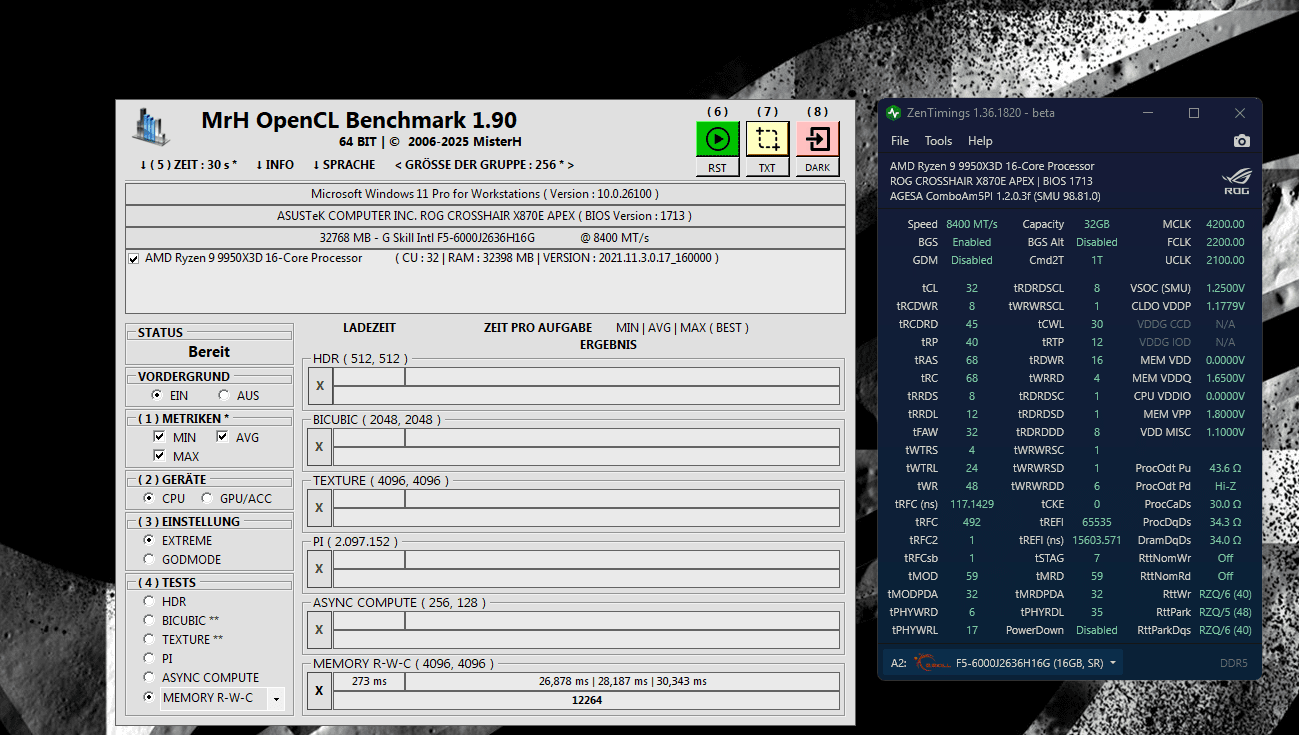Click the X button next to TEXTURE test
The image size is (1299, 735).
point(319,507)
